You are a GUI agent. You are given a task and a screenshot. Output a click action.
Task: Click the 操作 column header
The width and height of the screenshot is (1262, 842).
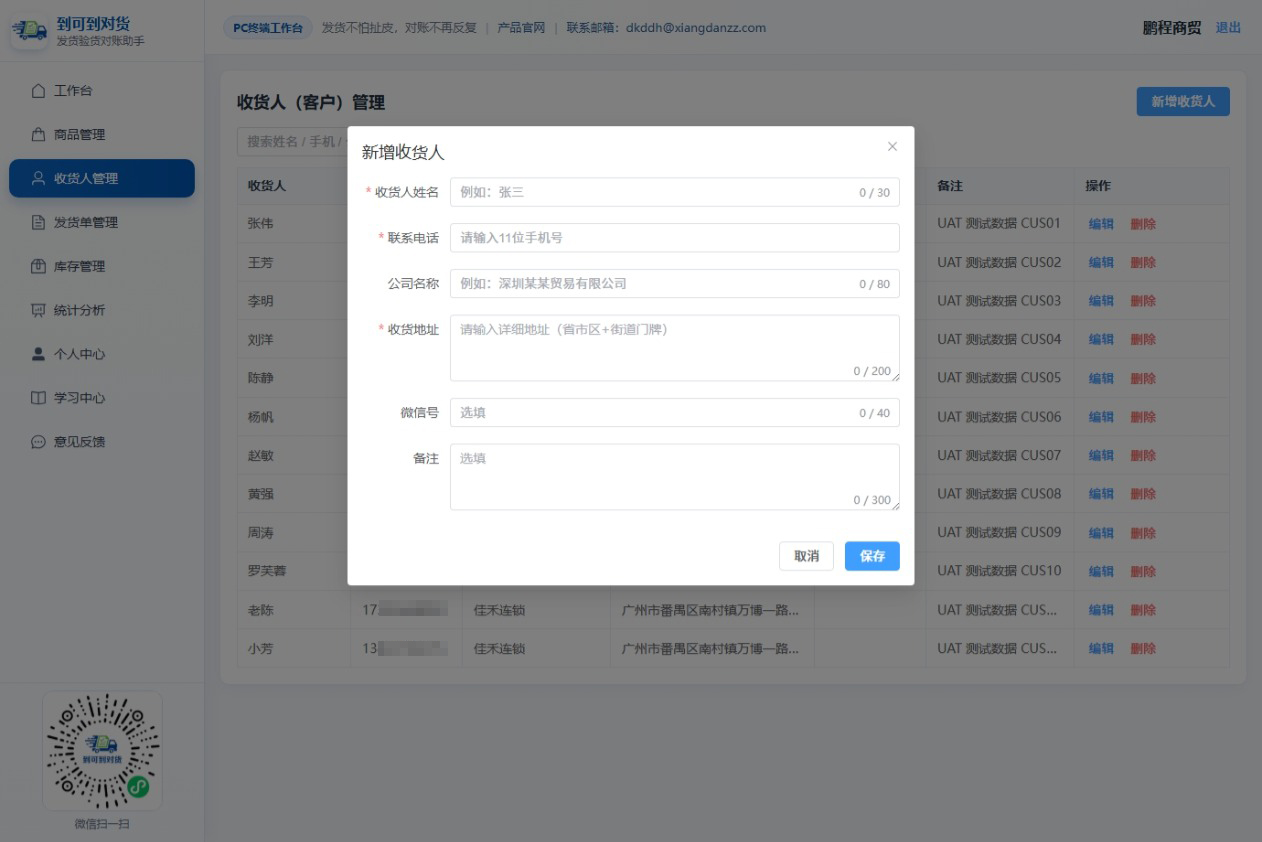click(x=1098, y=186)
